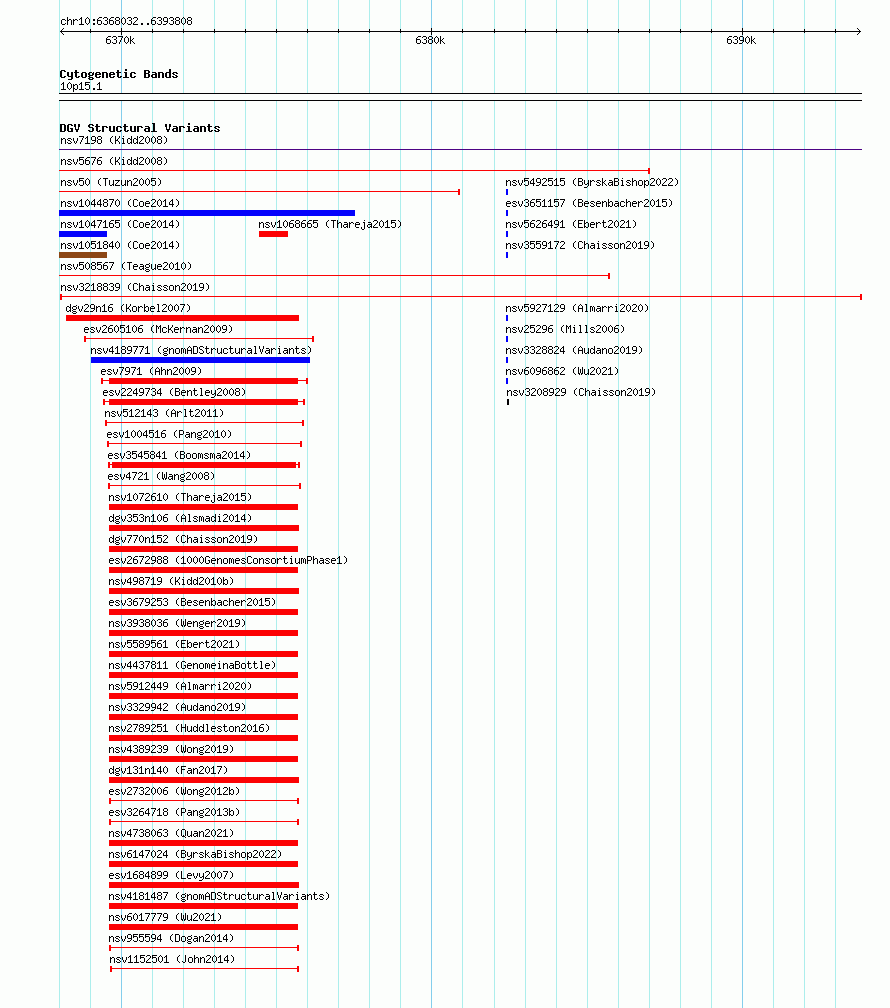Select esv2249734 (Bentley2008) label
890x1008 pixels.
[x=174, y=392]
